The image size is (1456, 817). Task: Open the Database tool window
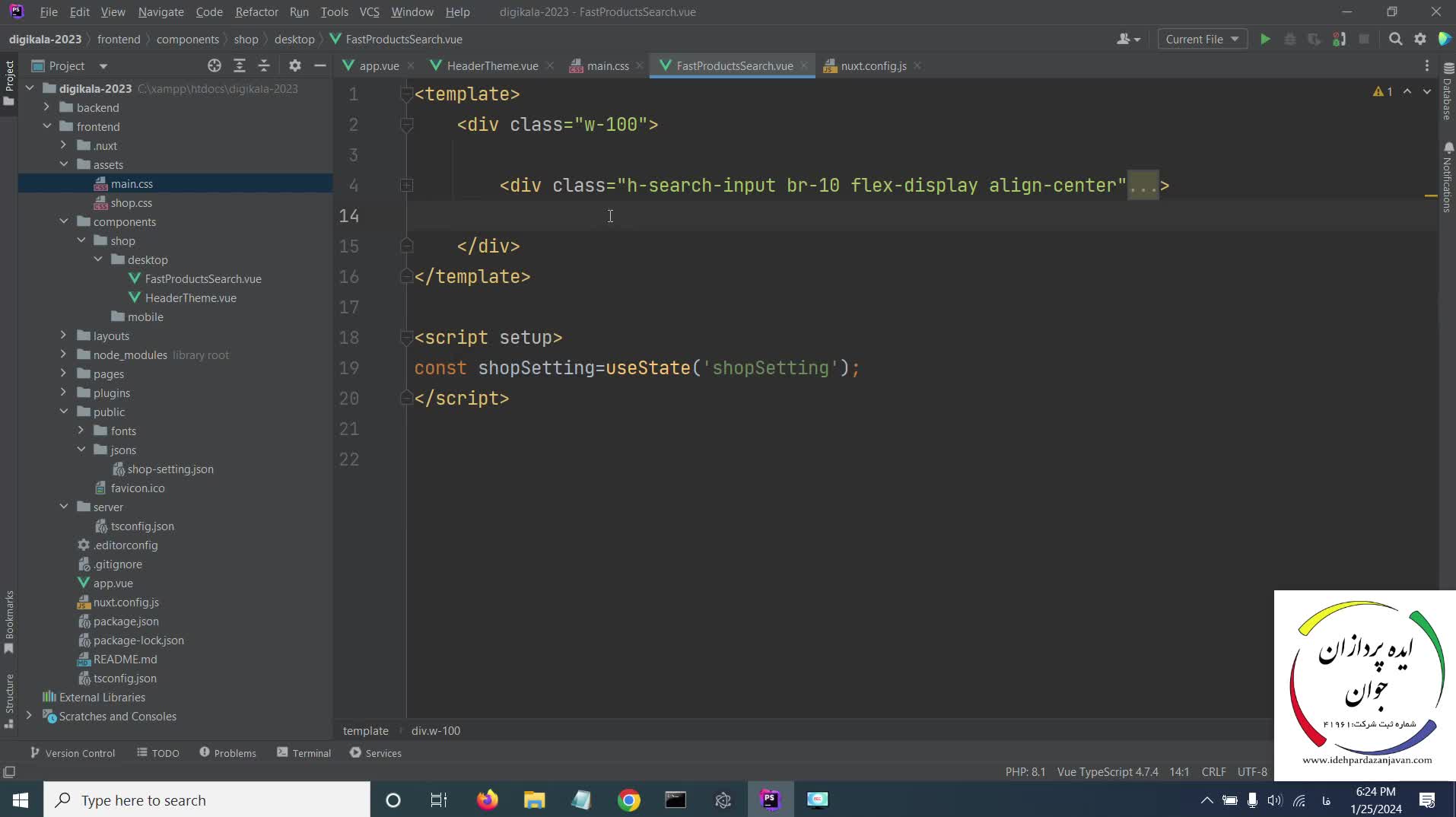pyautogui.click(x=1448, y=91)
